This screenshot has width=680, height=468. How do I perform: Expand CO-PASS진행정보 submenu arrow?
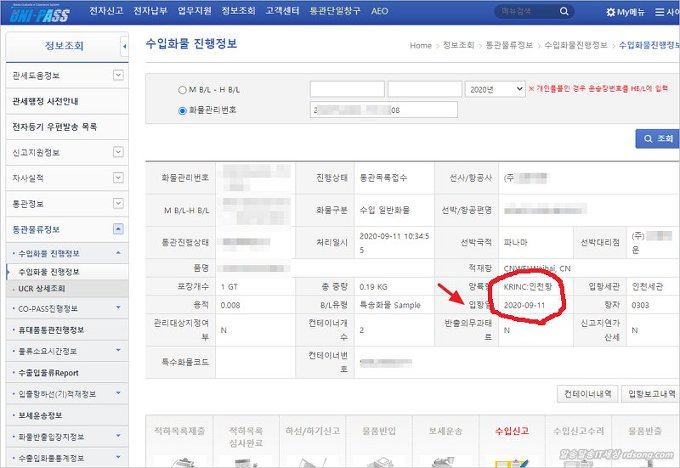118,308
